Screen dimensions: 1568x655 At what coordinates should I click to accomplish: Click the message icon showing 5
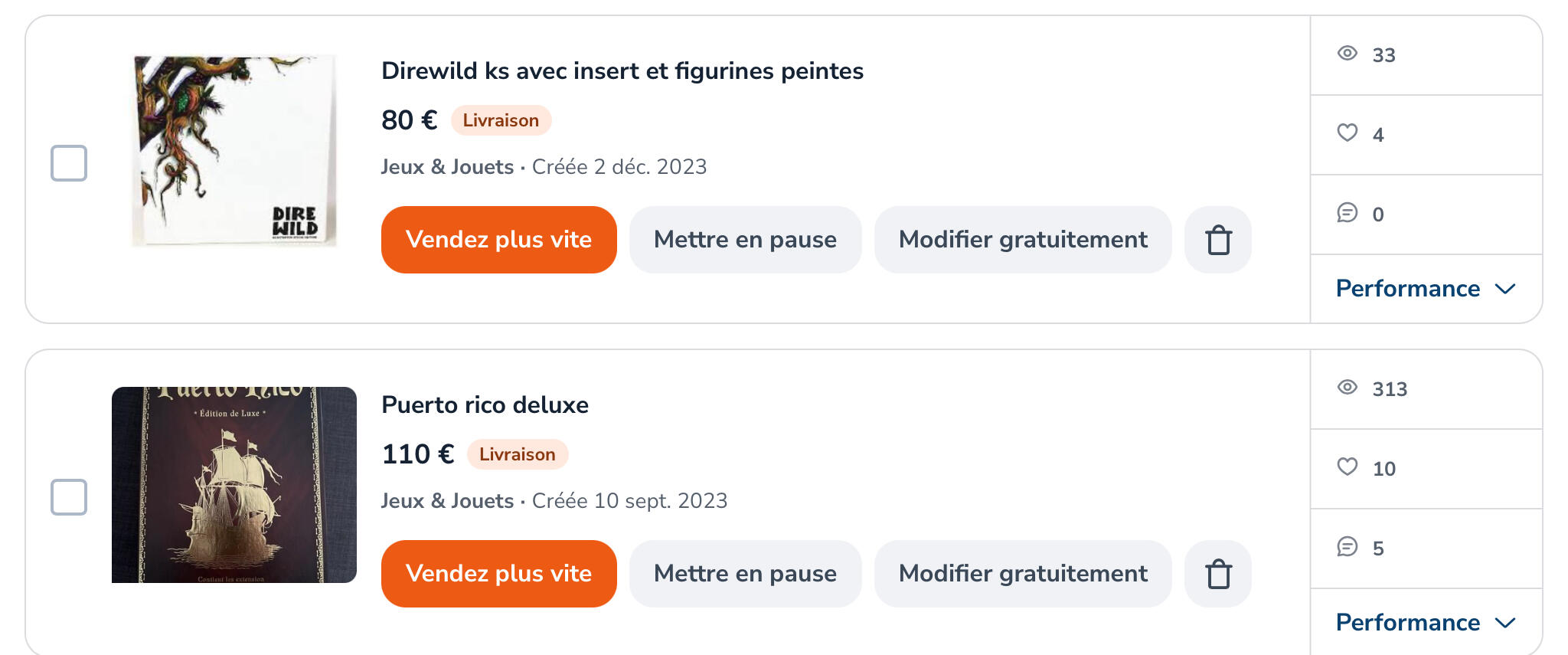click(1347, 547)
